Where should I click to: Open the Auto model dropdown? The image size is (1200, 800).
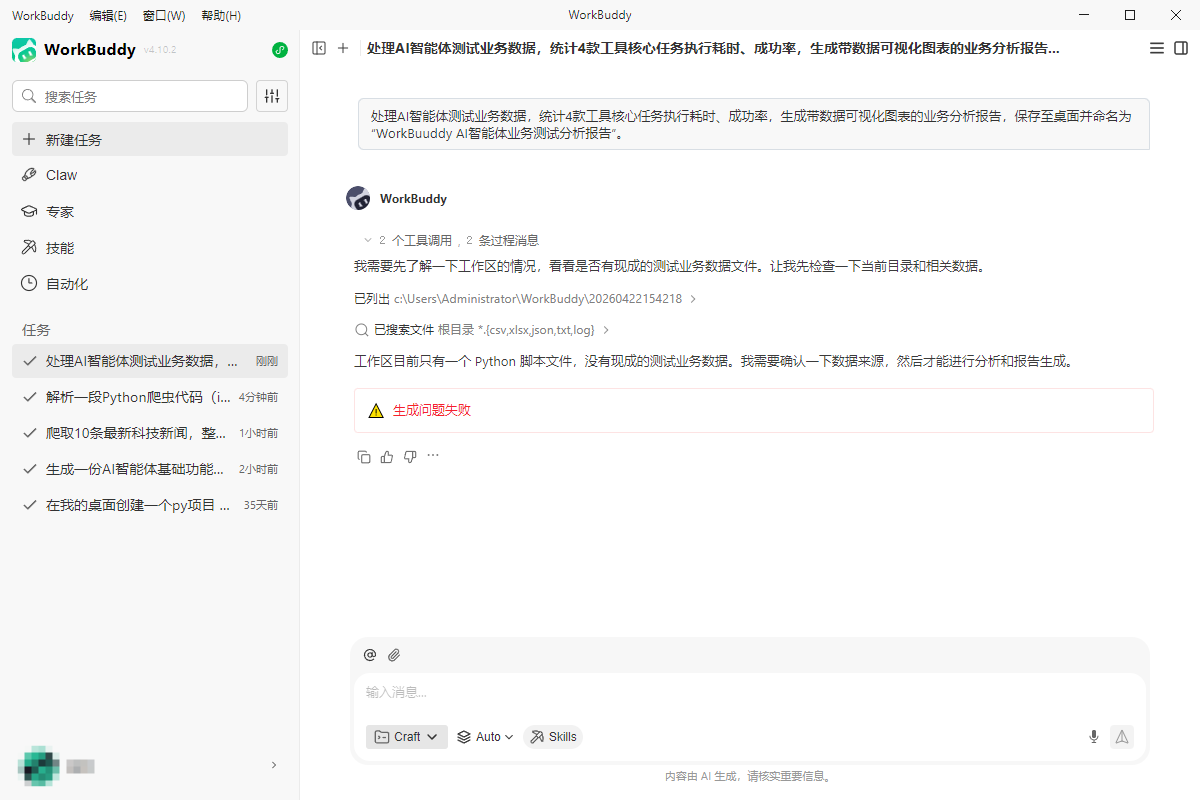[485, 737]
